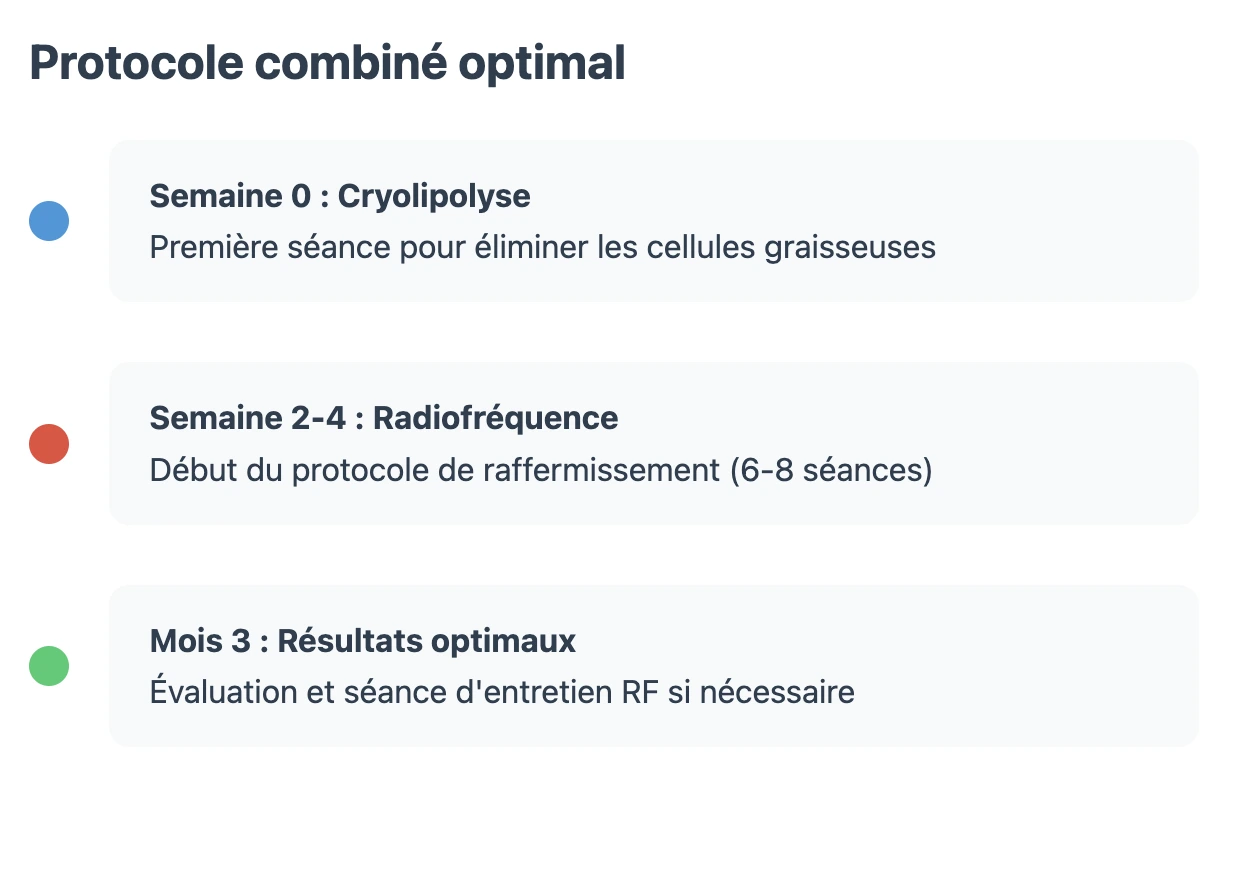Click the "Protocole combiné optimal" heading

(x=327, y=63)
